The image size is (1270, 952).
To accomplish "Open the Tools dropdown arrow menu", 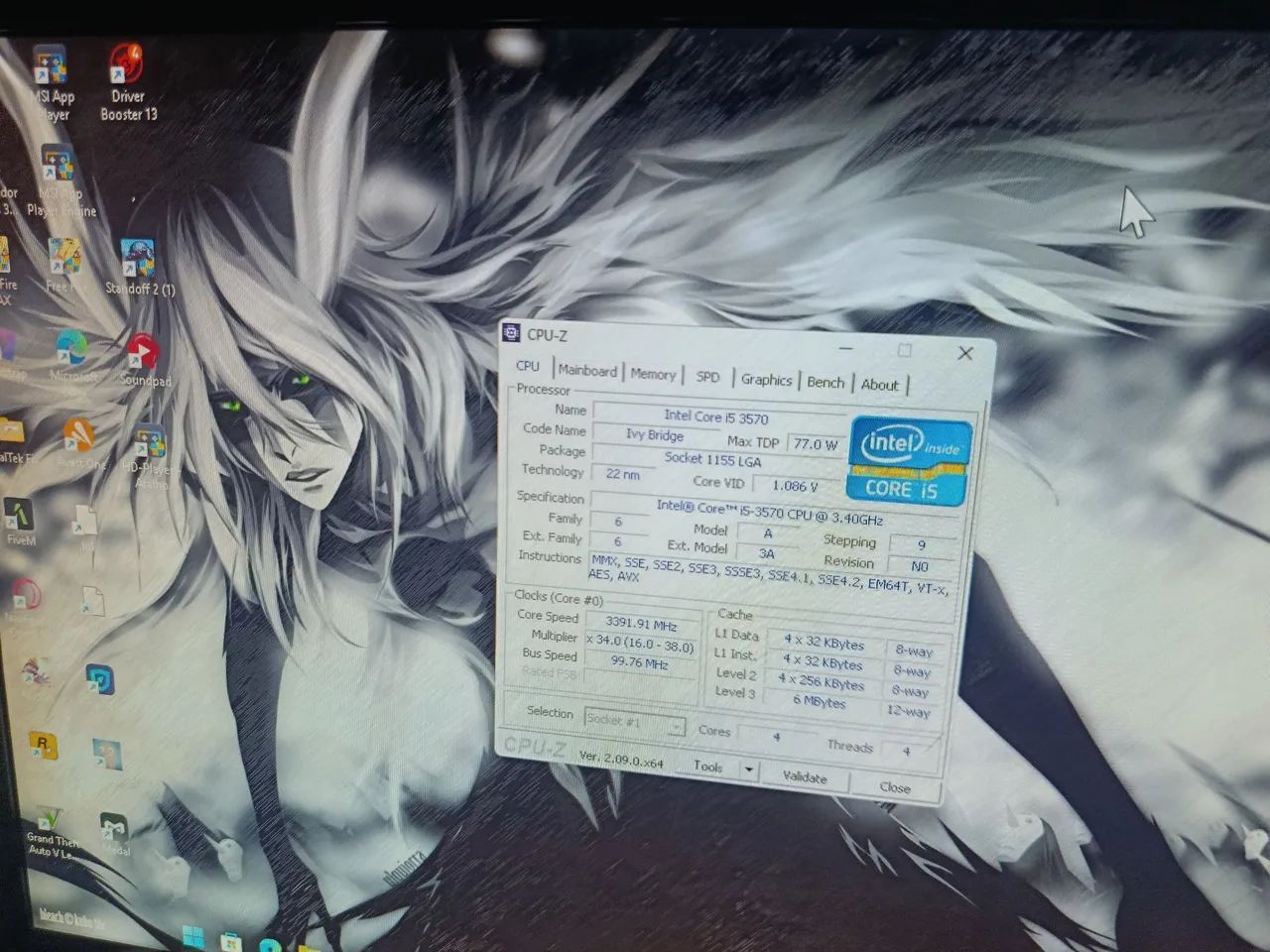I will coord(749,770).
